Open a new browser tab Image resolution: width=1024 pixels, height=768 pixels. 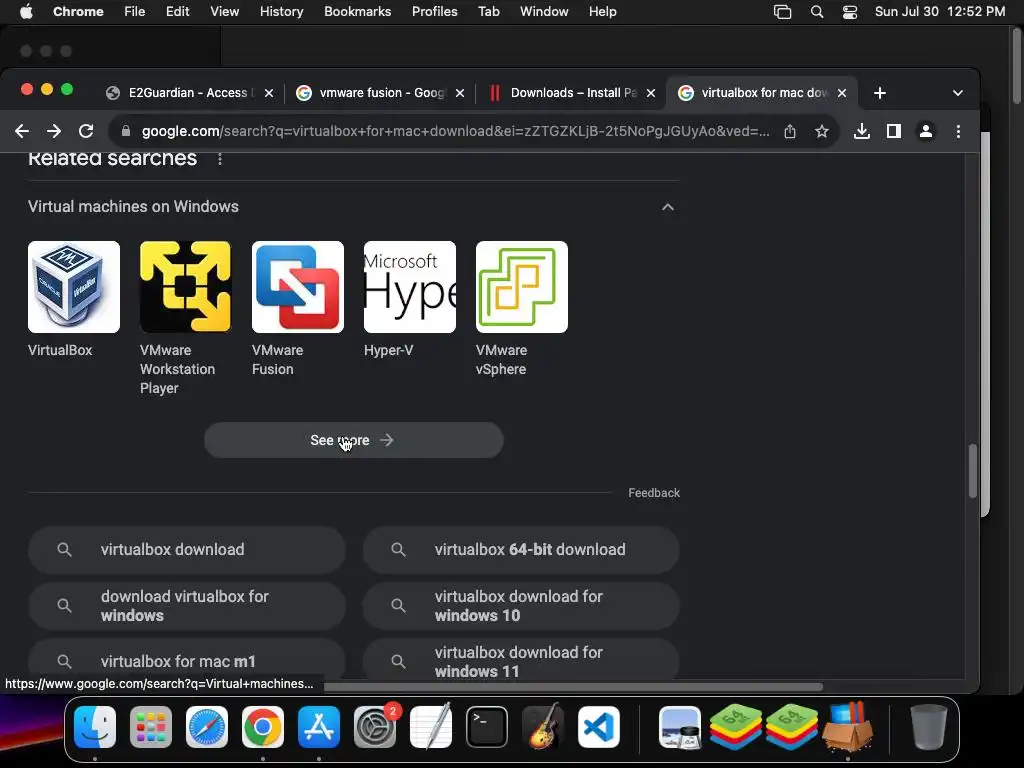click(x=880, y=93)
